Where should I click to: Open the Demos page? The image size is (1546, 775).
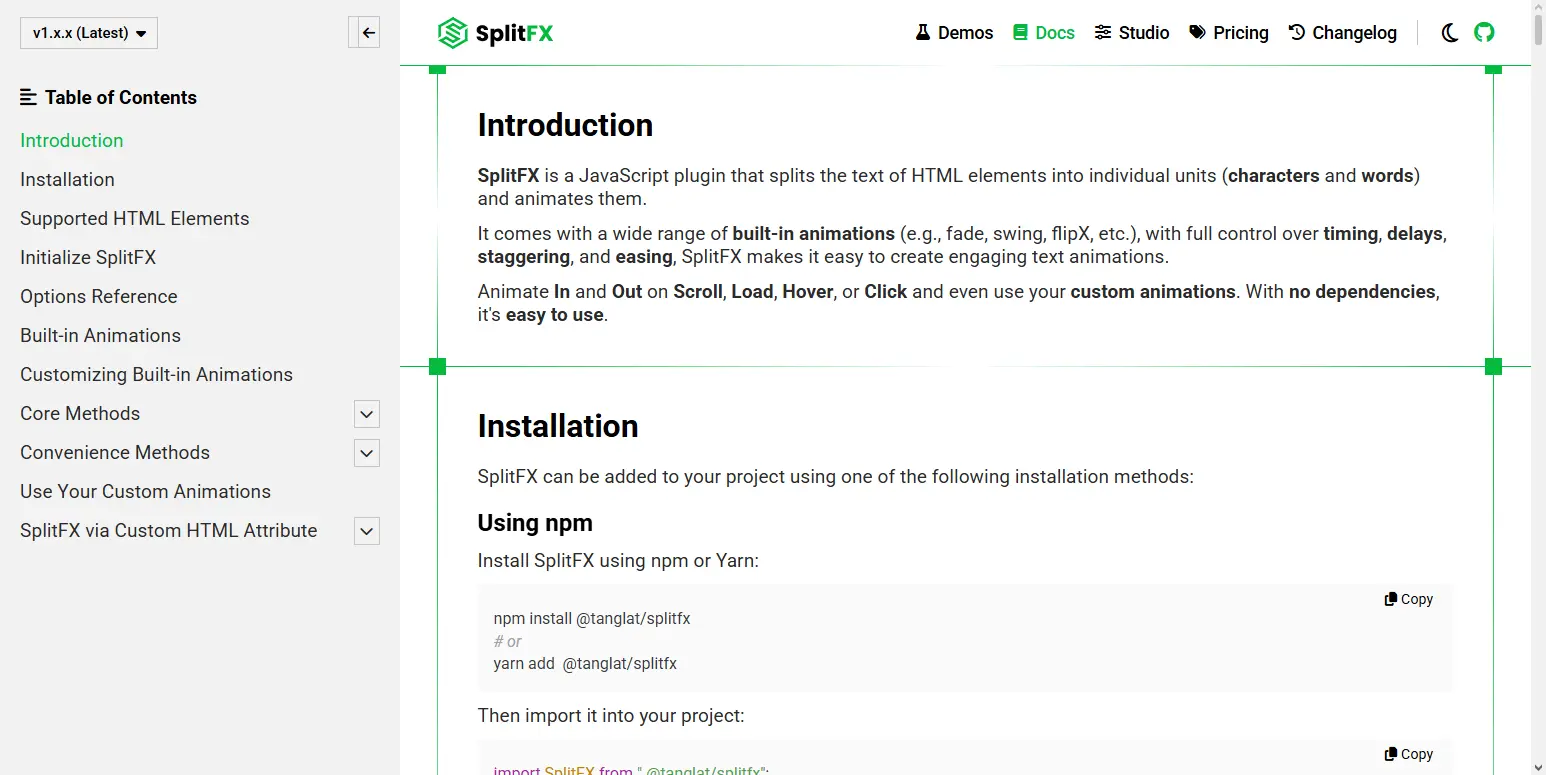click(954, 33)
